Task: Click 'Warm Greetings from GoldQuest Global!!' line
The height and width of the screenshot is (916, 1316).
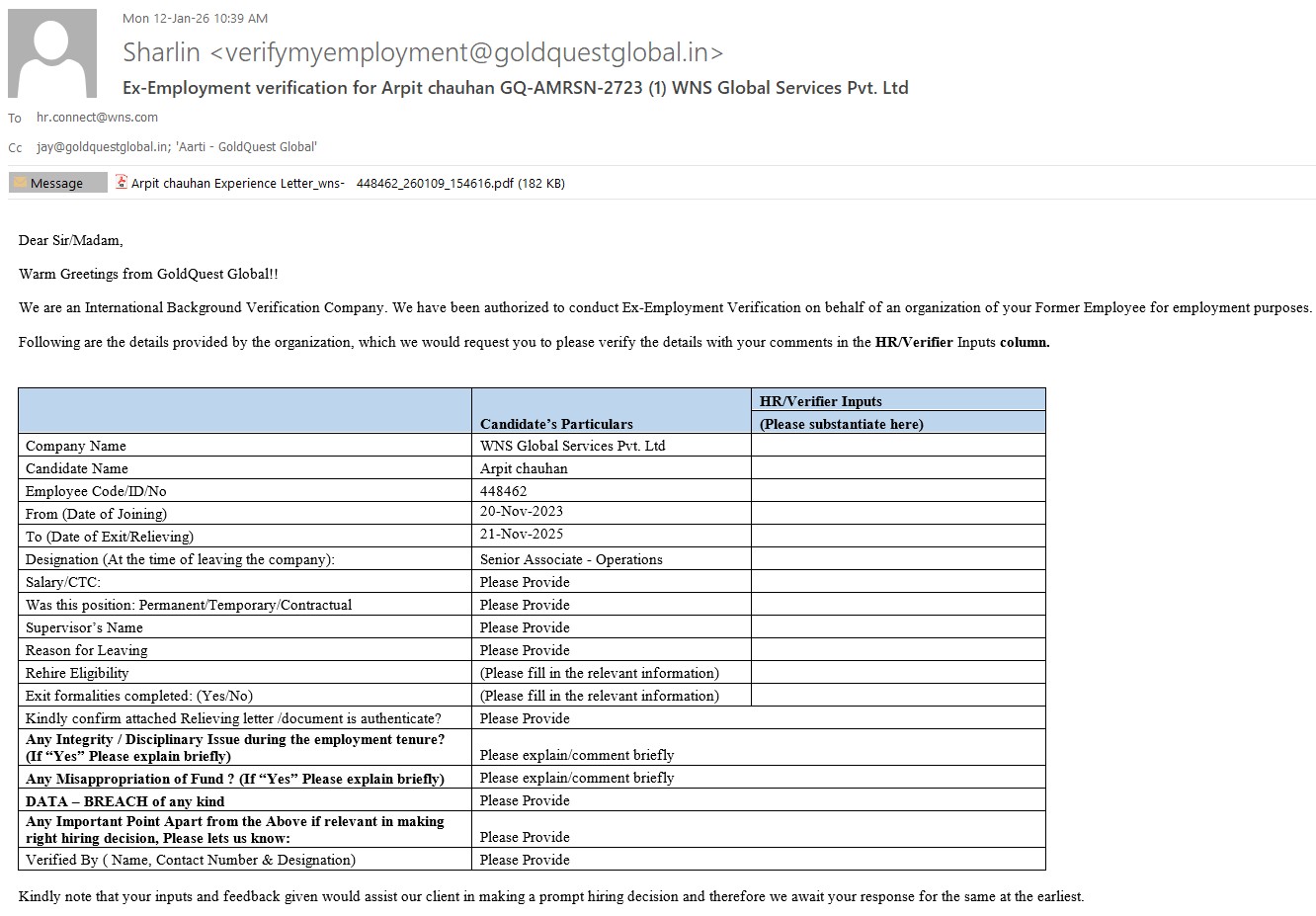Action: click(x=148, y=274)
